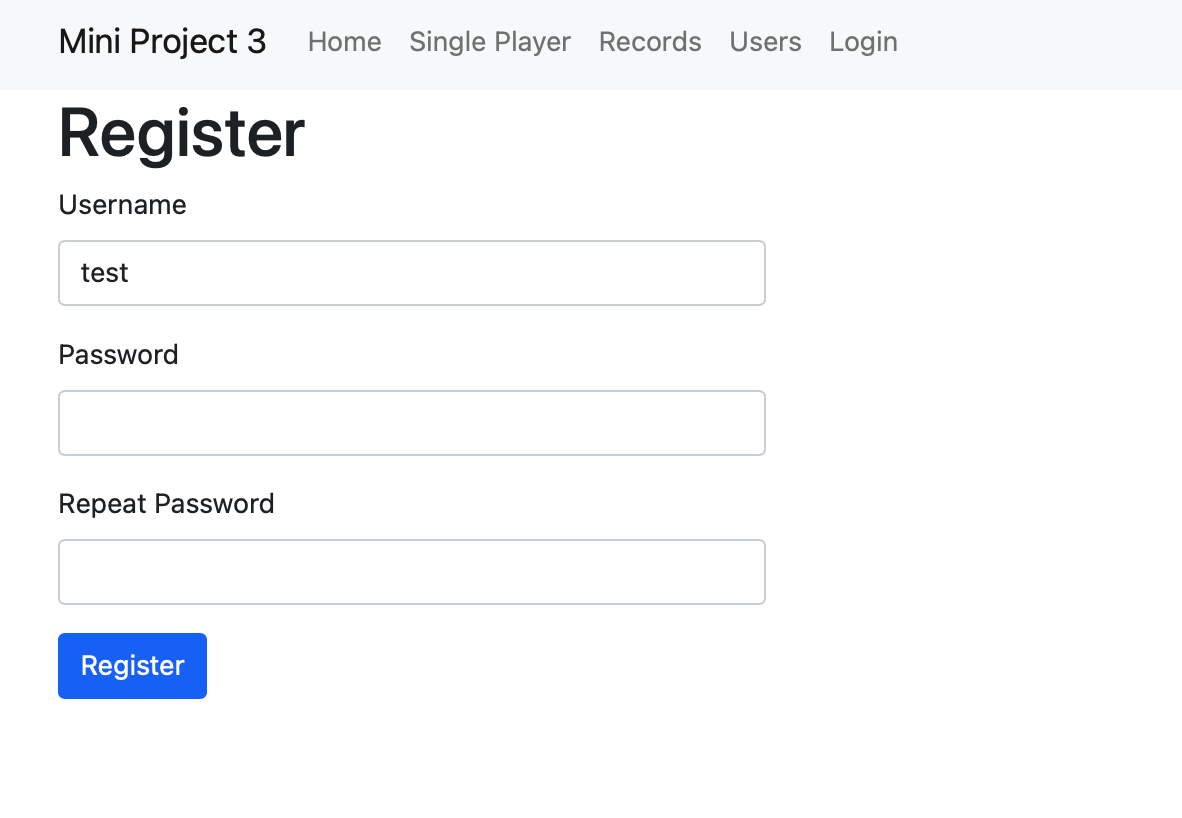This screenshot has height=818, width=1182.
Task: Select Login in the navbar
Action: (x=863, y=41)
